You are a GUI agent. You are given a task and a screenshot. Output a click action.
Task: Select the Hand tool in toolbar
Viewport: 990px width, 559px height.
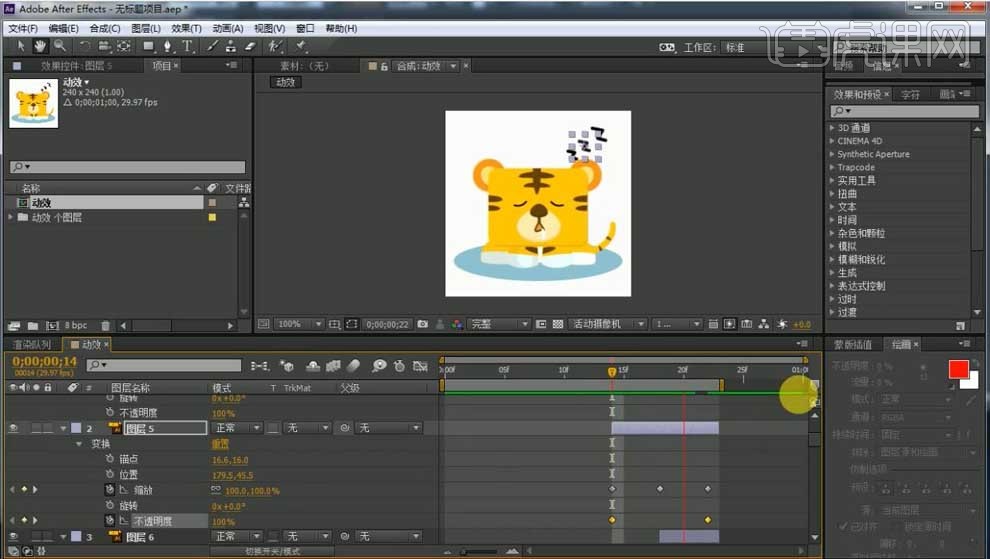[41, 46]
